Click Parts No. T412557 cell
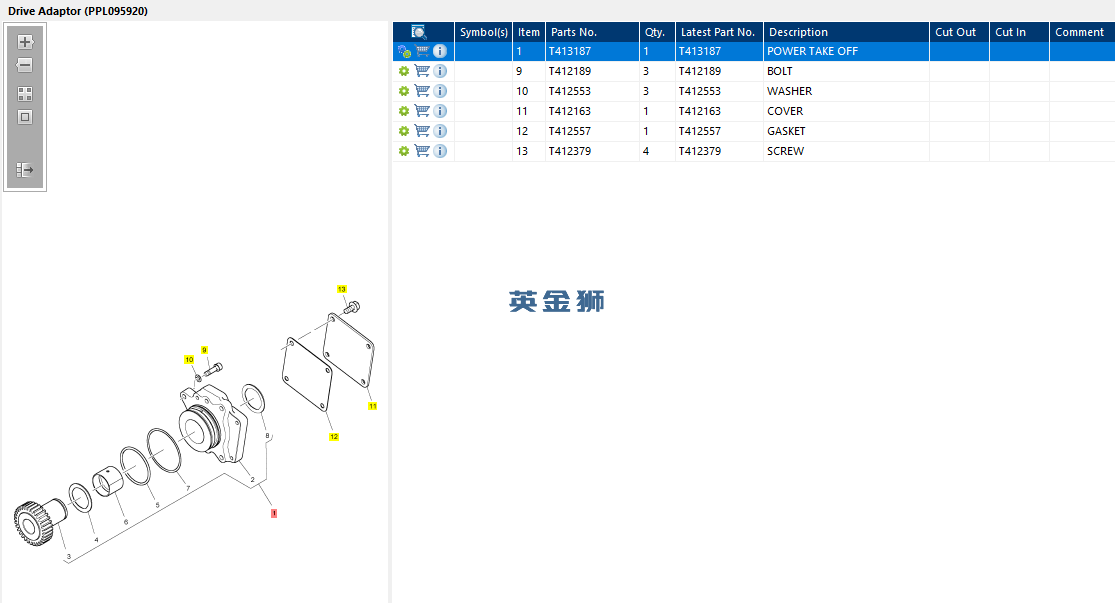 [592, 131]
